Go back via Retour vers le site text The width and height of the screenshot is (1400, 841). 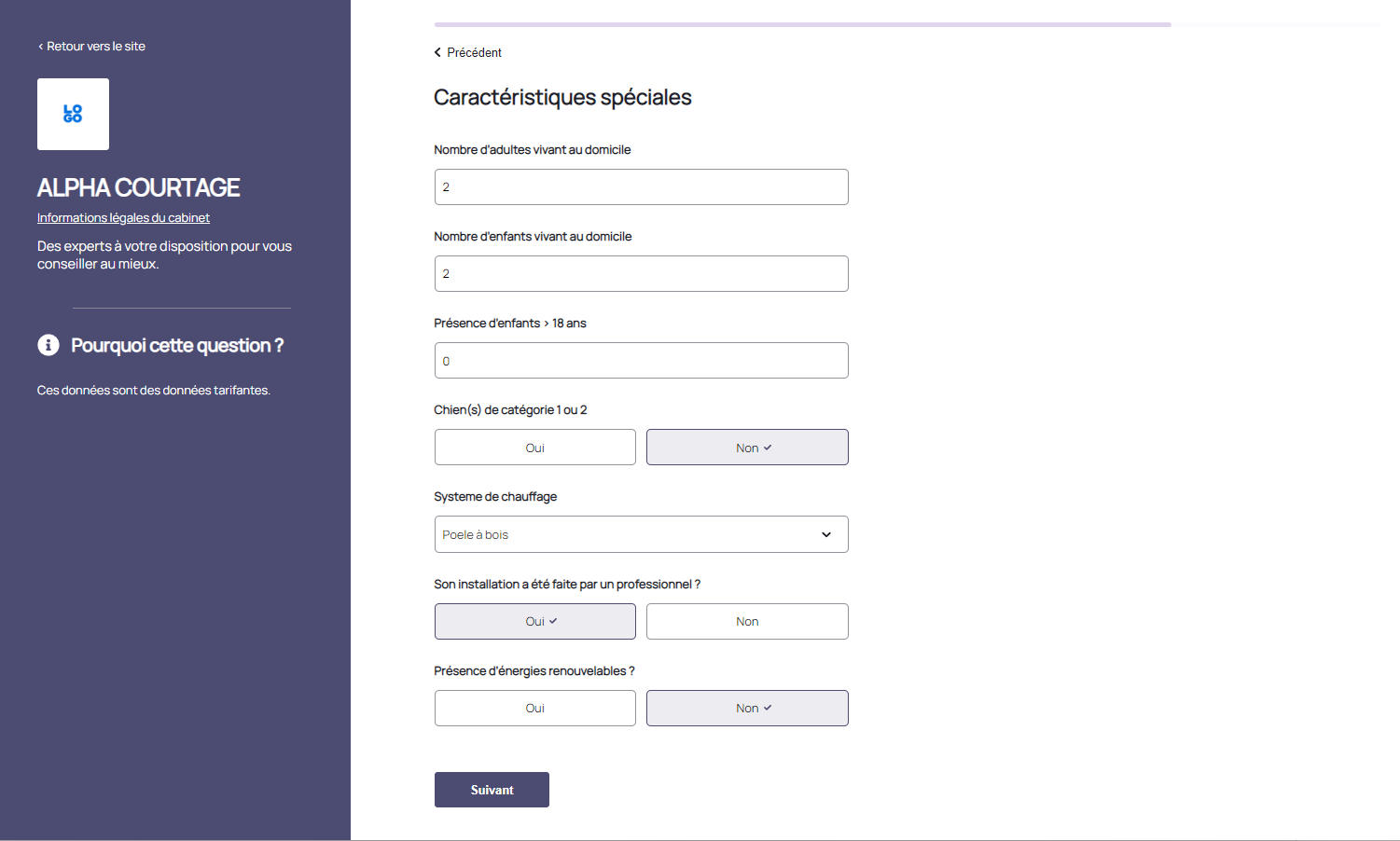(x=96, y=46)
